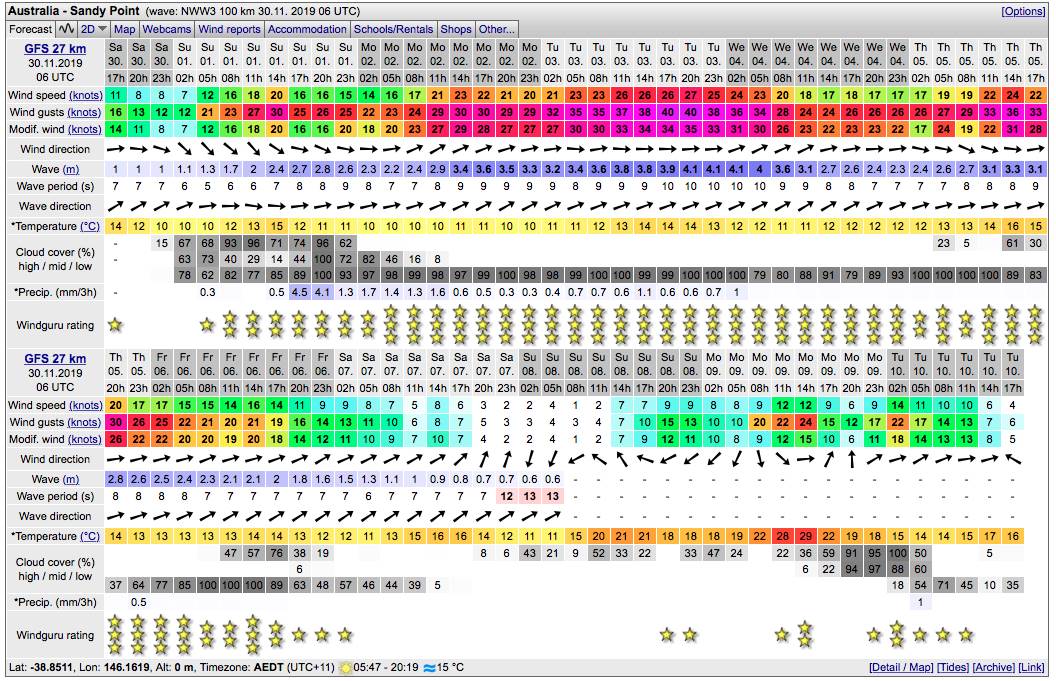Open the Webcams tab
Screen dimensions: 1056x681
(x=167, y=29)
